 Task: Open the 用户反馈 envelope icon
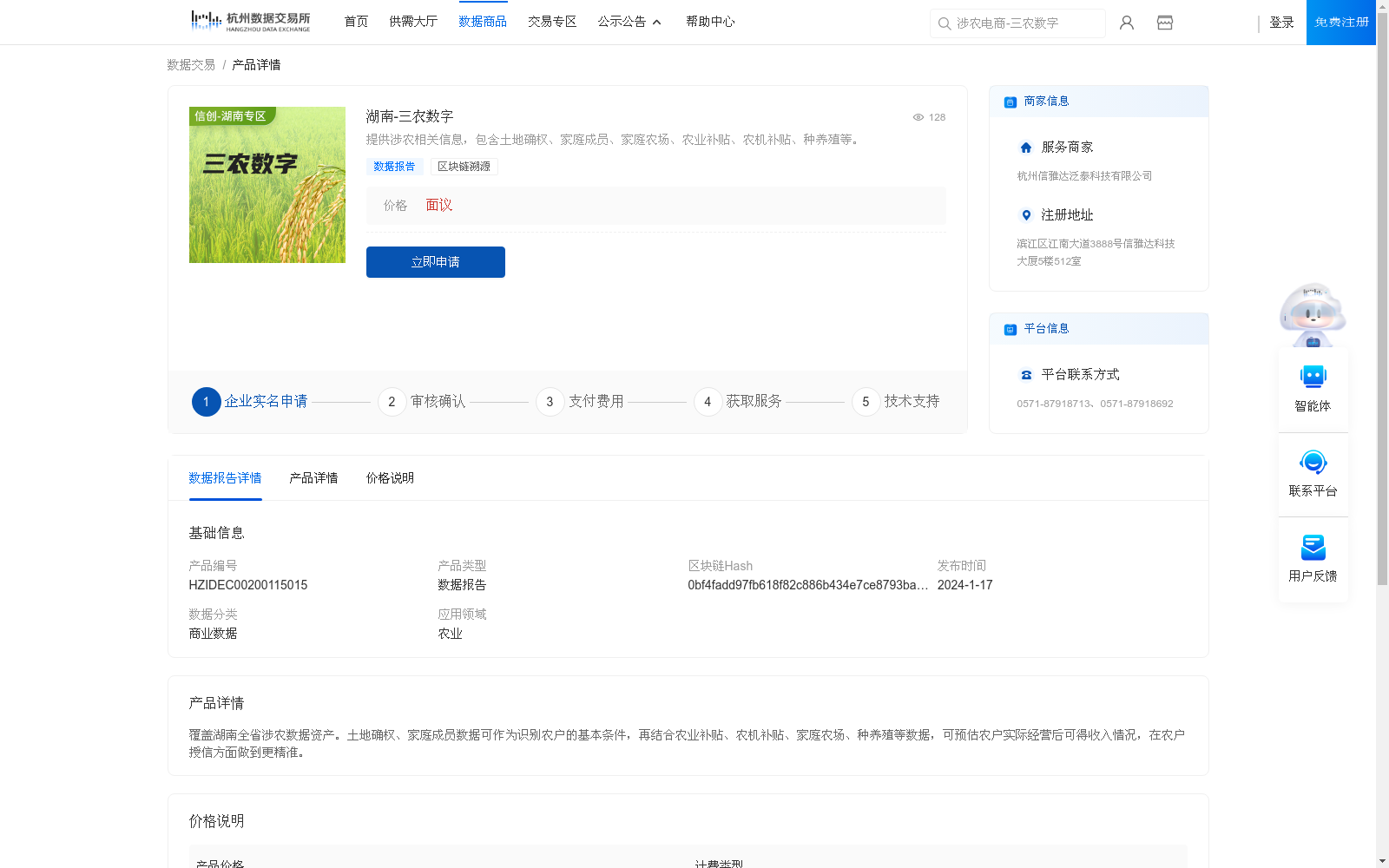click(1313, 547)
